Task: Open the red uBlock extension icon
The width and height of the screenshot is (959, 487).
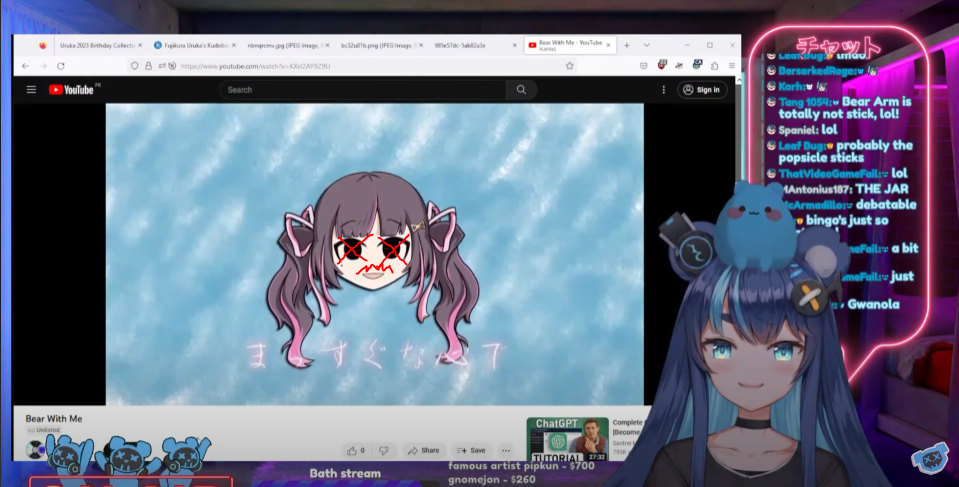Action: [662, 65]
